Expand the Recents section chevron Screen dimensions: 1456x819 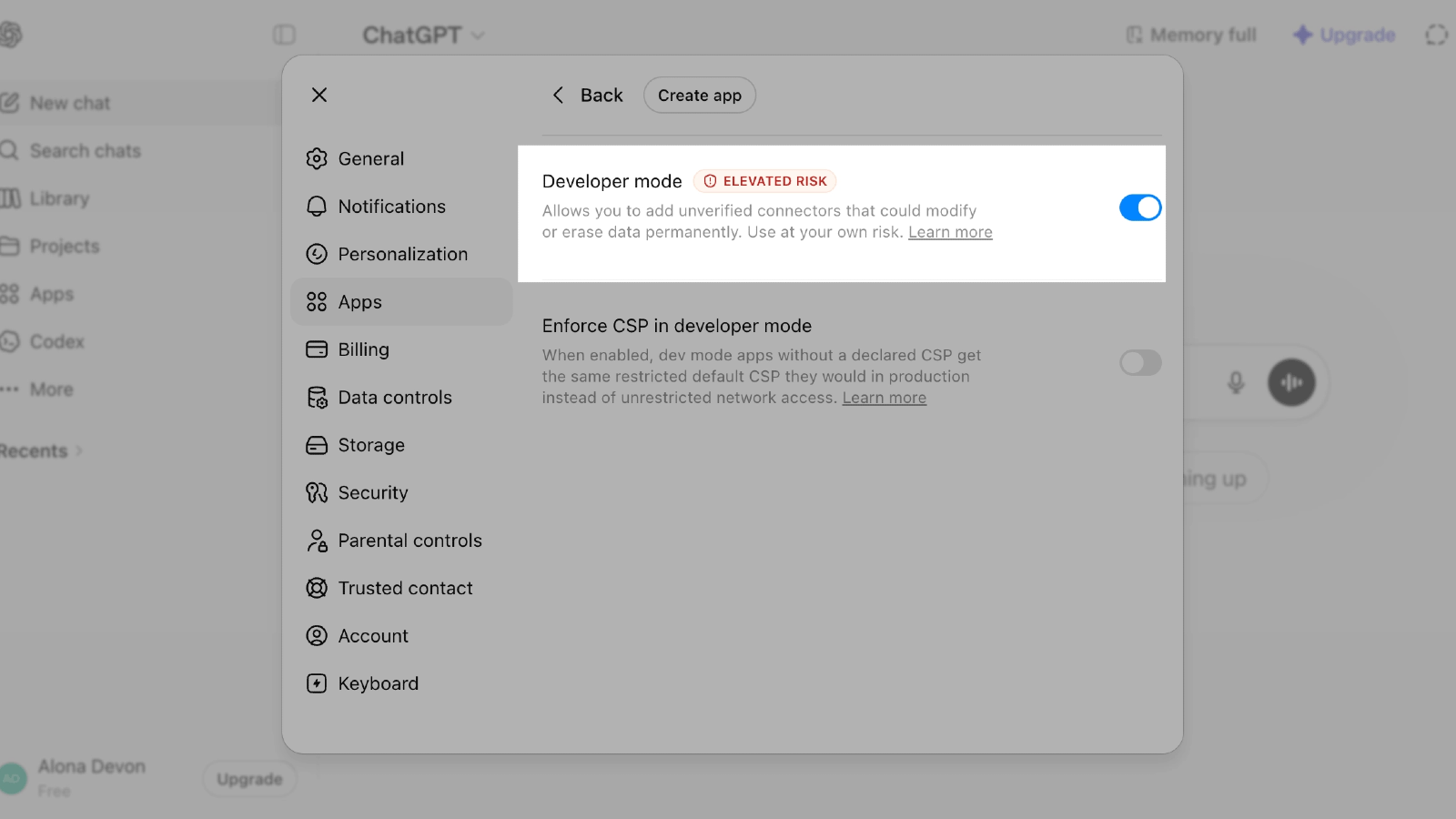point(78,450)
